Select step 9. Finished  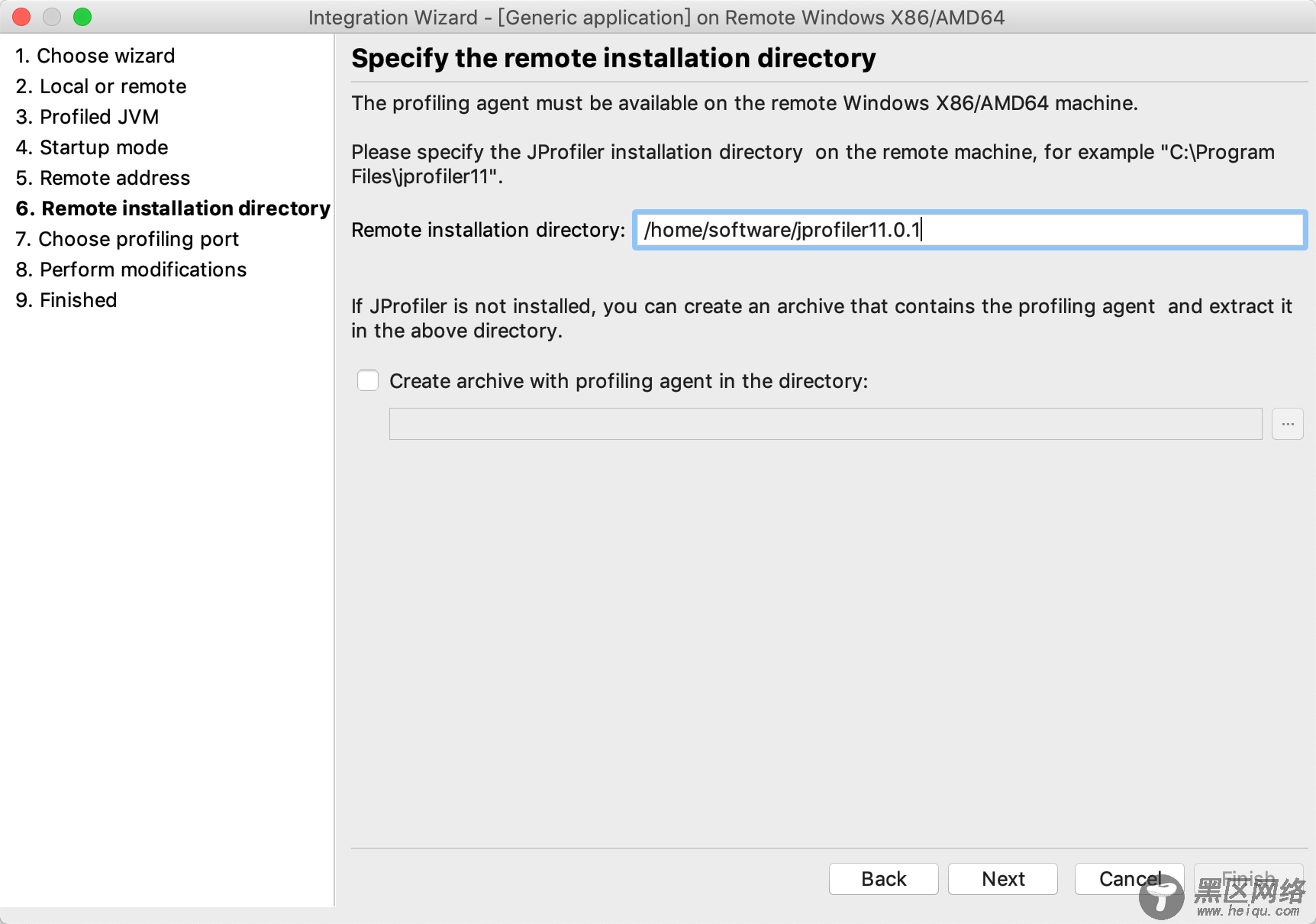pyautogui.click(x=66, y=300)
